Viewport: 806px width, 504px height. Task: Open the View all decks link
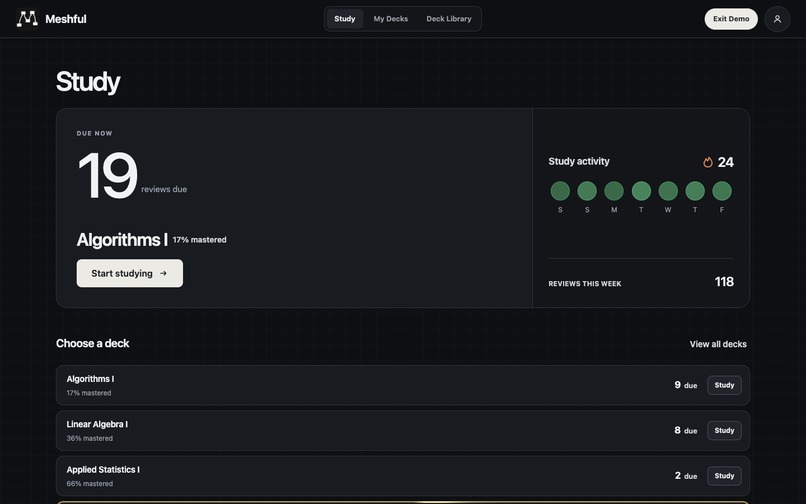(718, 344)
